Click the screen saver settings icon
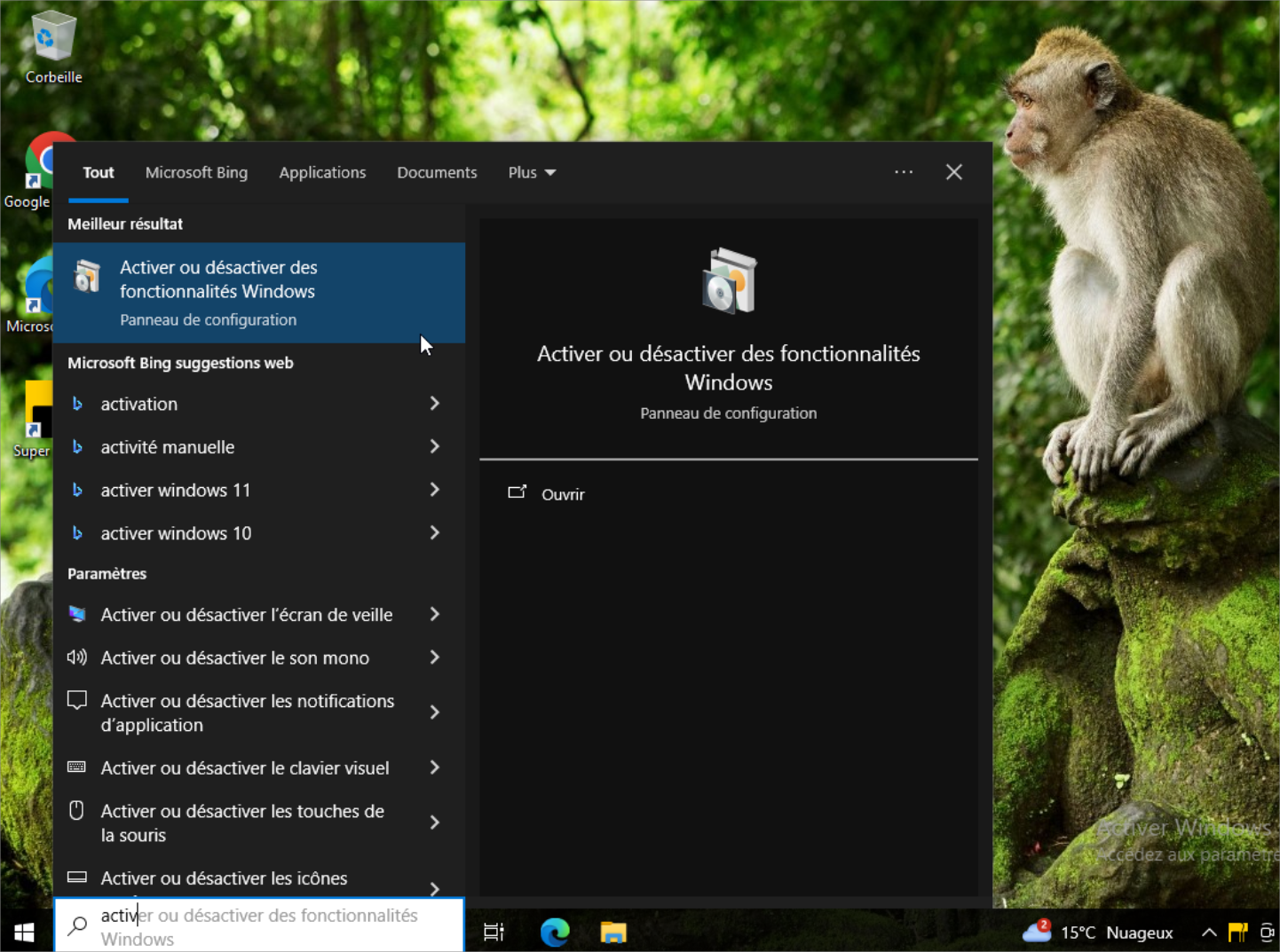Image resolution: width=1280 pixels, height=952 pixels. [77, 614]
